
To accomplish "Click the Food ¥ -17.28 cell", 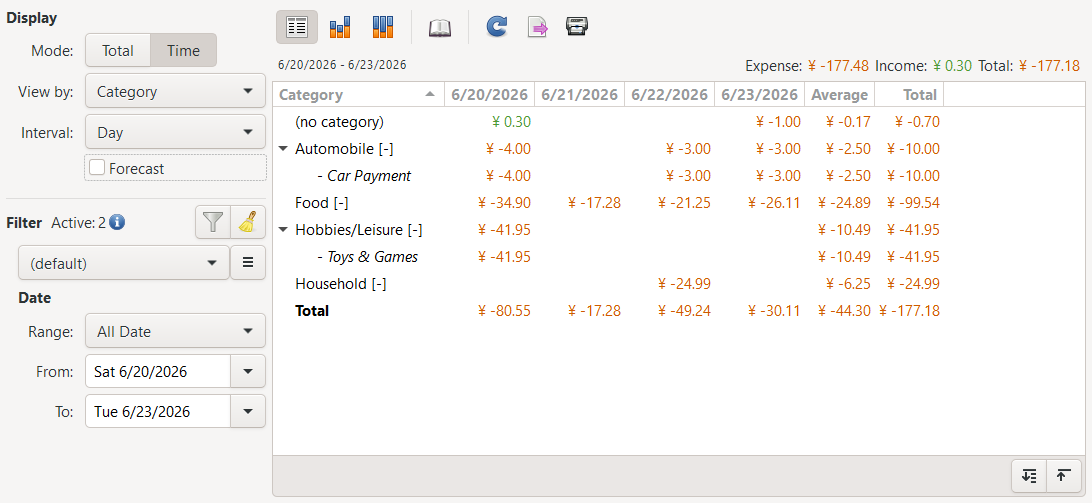I will (x=594, y=203).
